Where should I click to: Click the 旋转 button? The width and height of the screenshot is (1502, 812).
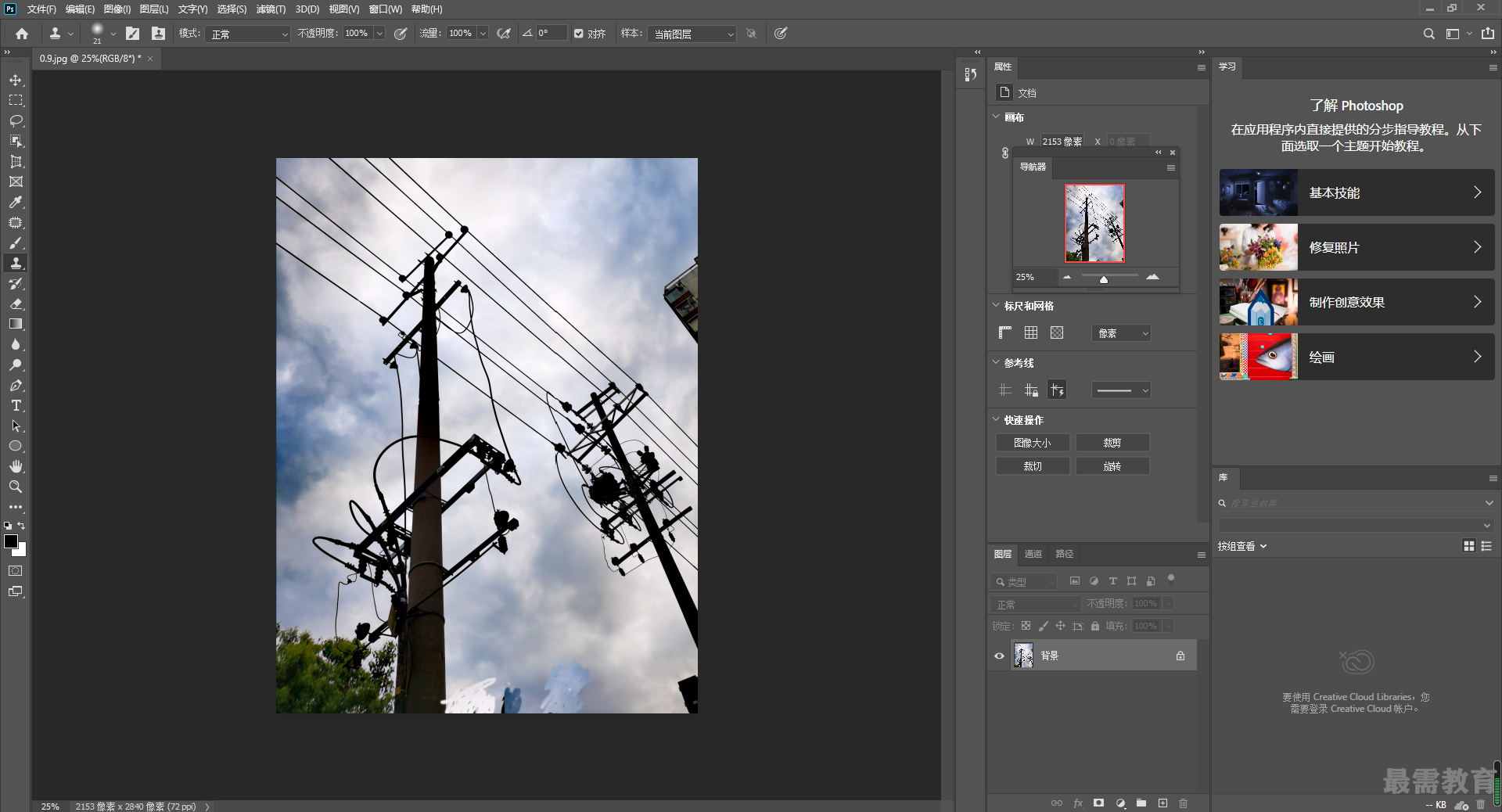click(x=1112, y=466)
